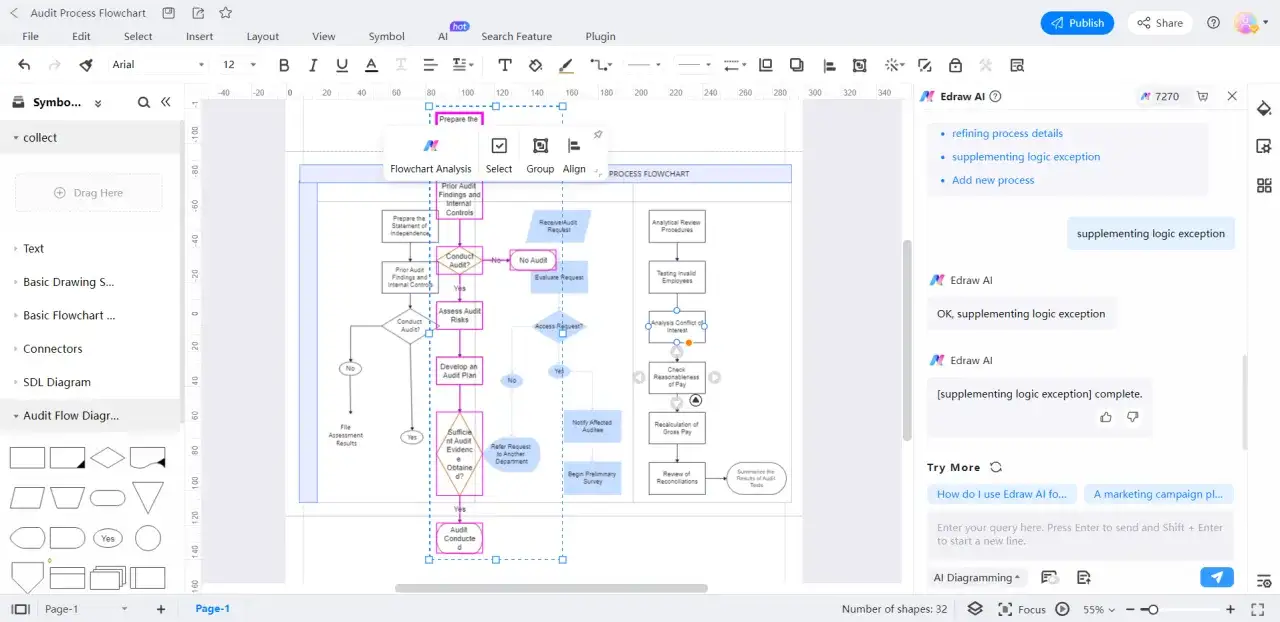Send the AI query with arrow button

click(x=1216, y=577)
